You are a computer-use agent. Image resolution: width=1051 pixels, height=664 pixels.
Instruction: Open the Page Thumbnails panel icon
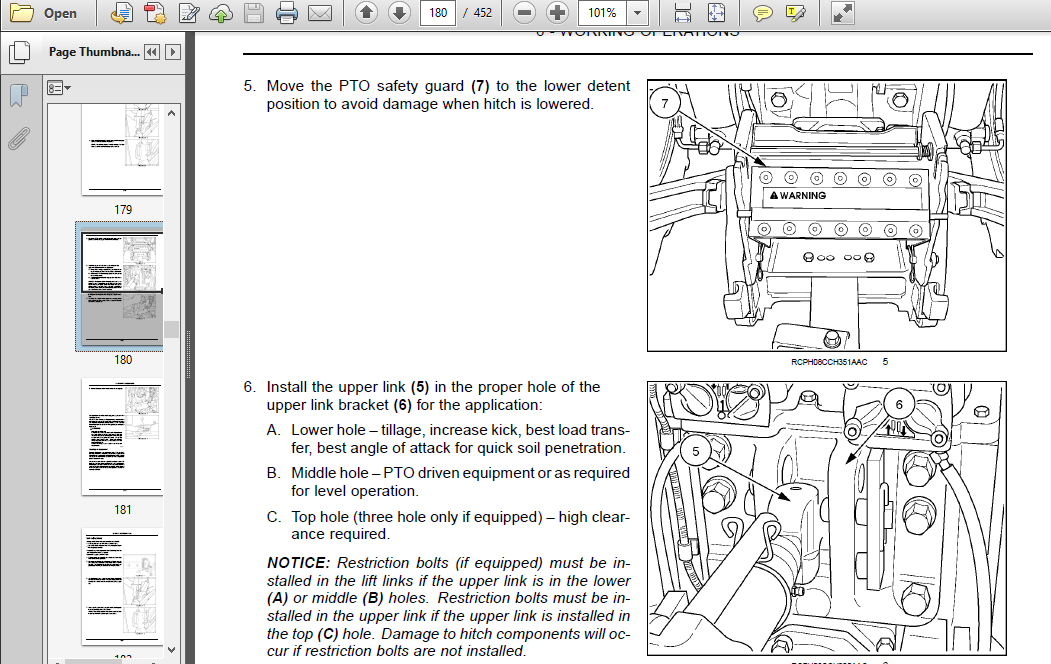coord(19,52)
